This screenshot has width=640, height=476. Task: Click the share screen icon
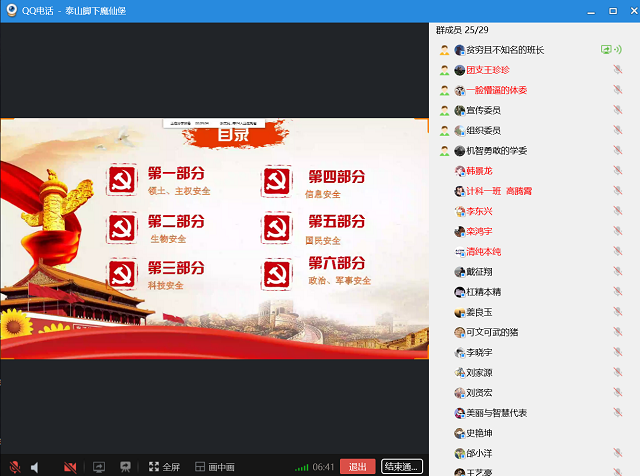(99, 466)
